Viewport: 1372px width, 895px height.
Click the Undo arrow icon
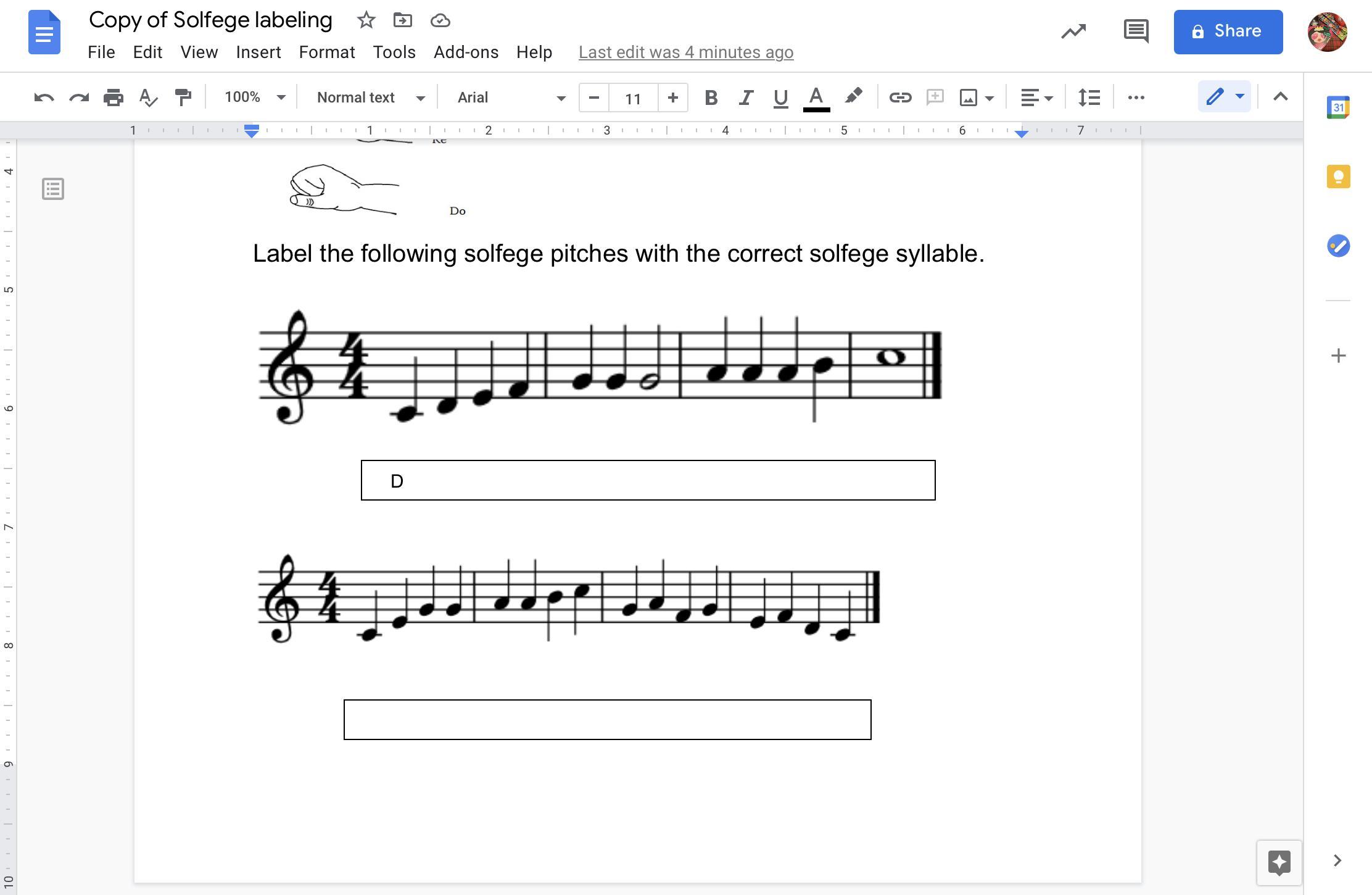[x=44, y=98]
